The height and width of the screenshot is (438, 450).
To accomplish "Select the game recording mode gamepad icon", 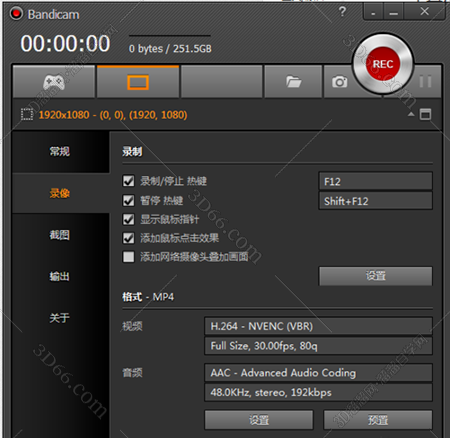I will tap(54, 82).
